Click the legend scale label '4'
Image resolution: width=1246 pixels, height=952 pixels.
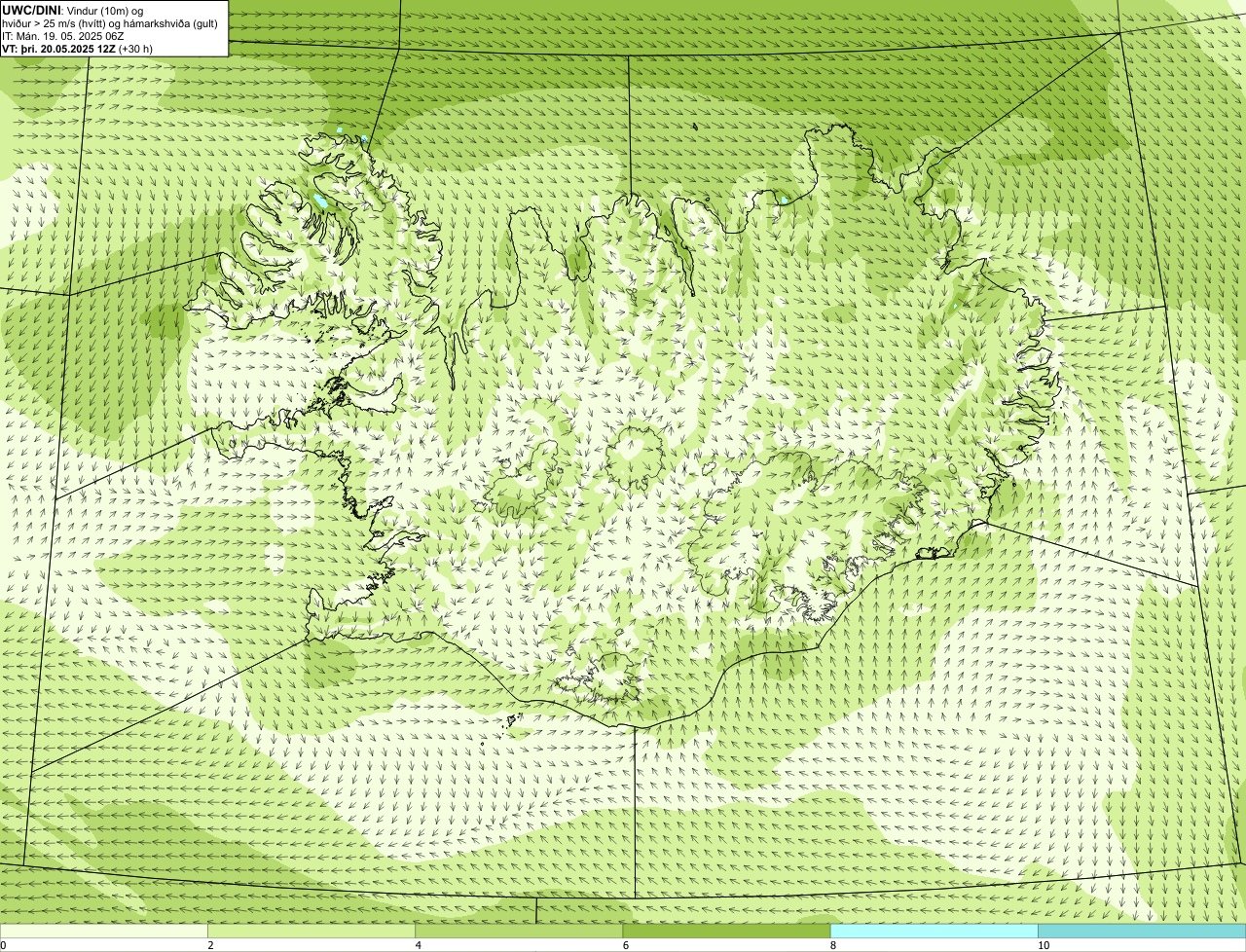[x=418, y=945]
